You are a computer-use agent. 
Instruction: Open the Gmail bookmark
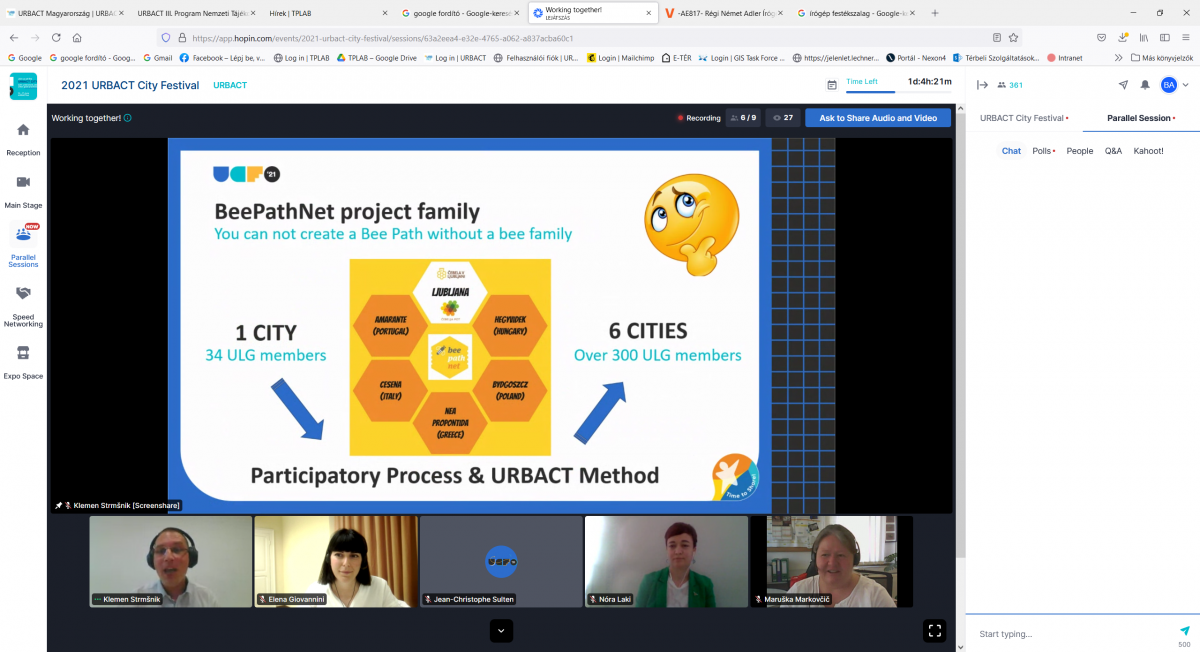(157, 58)
